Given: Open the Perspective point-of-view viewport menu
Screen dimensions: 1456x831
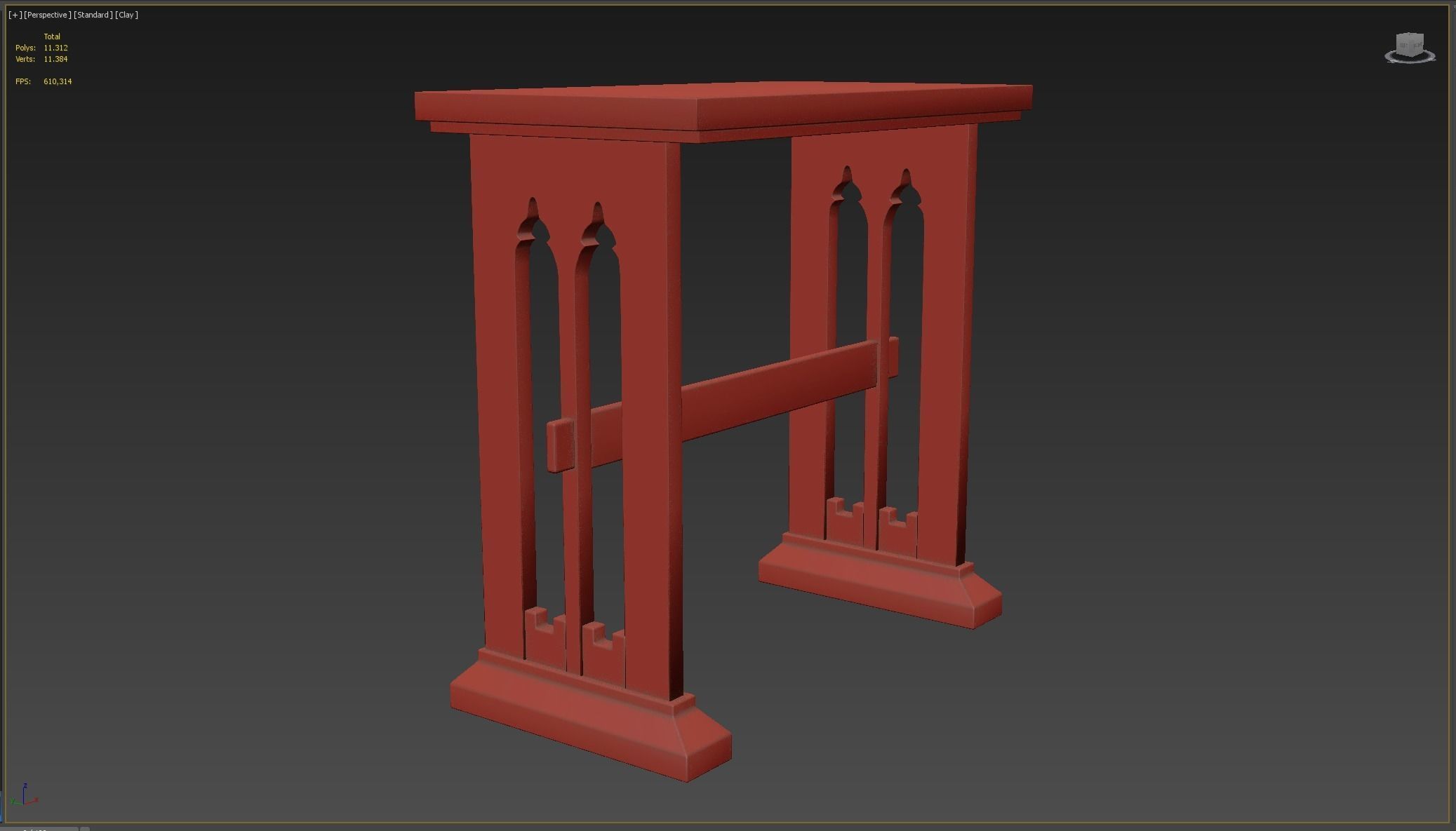Looking at the screenshot, I should tap(48, 15).
